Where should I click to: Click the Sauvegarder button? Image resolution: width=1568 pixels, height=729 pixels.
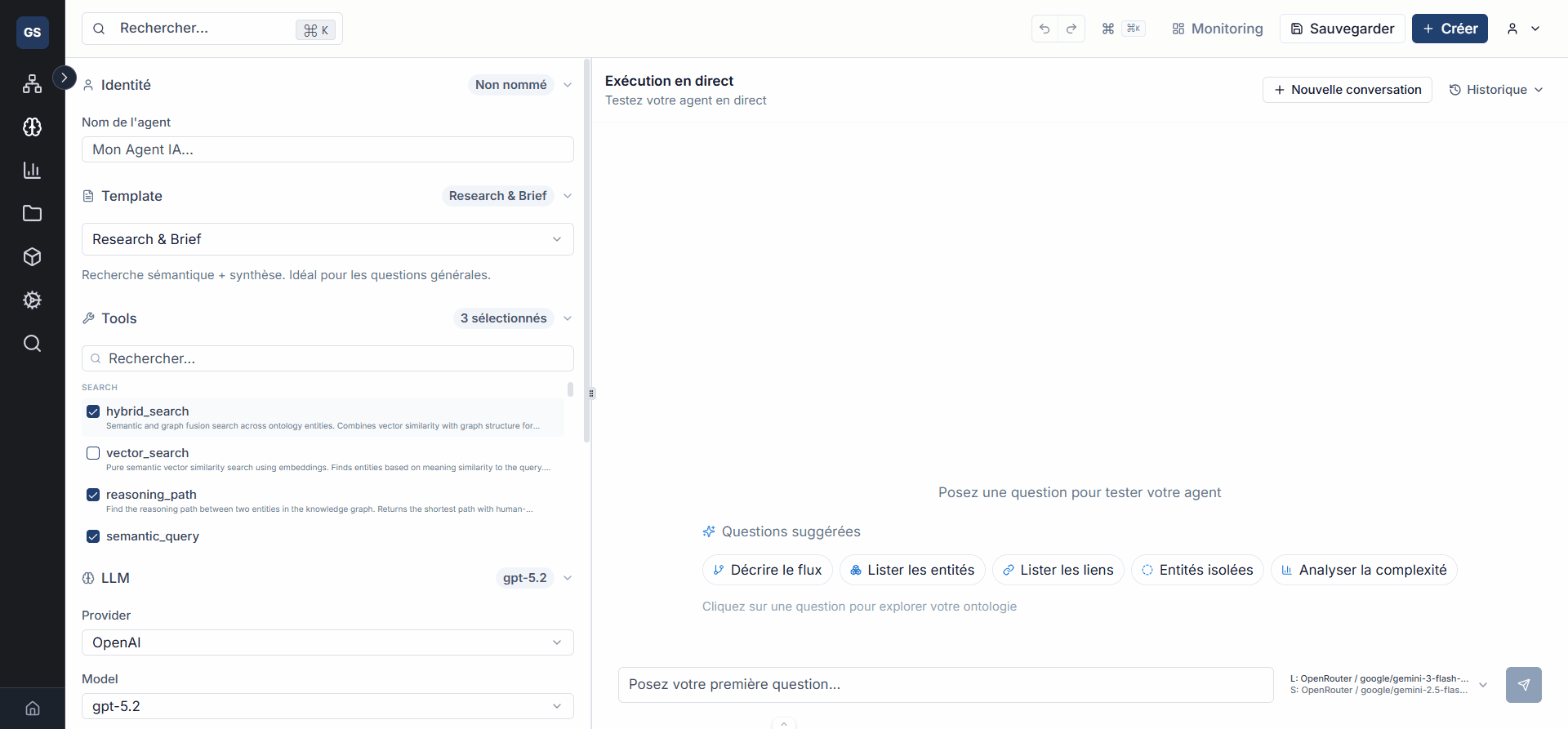tap(1342, 29)
